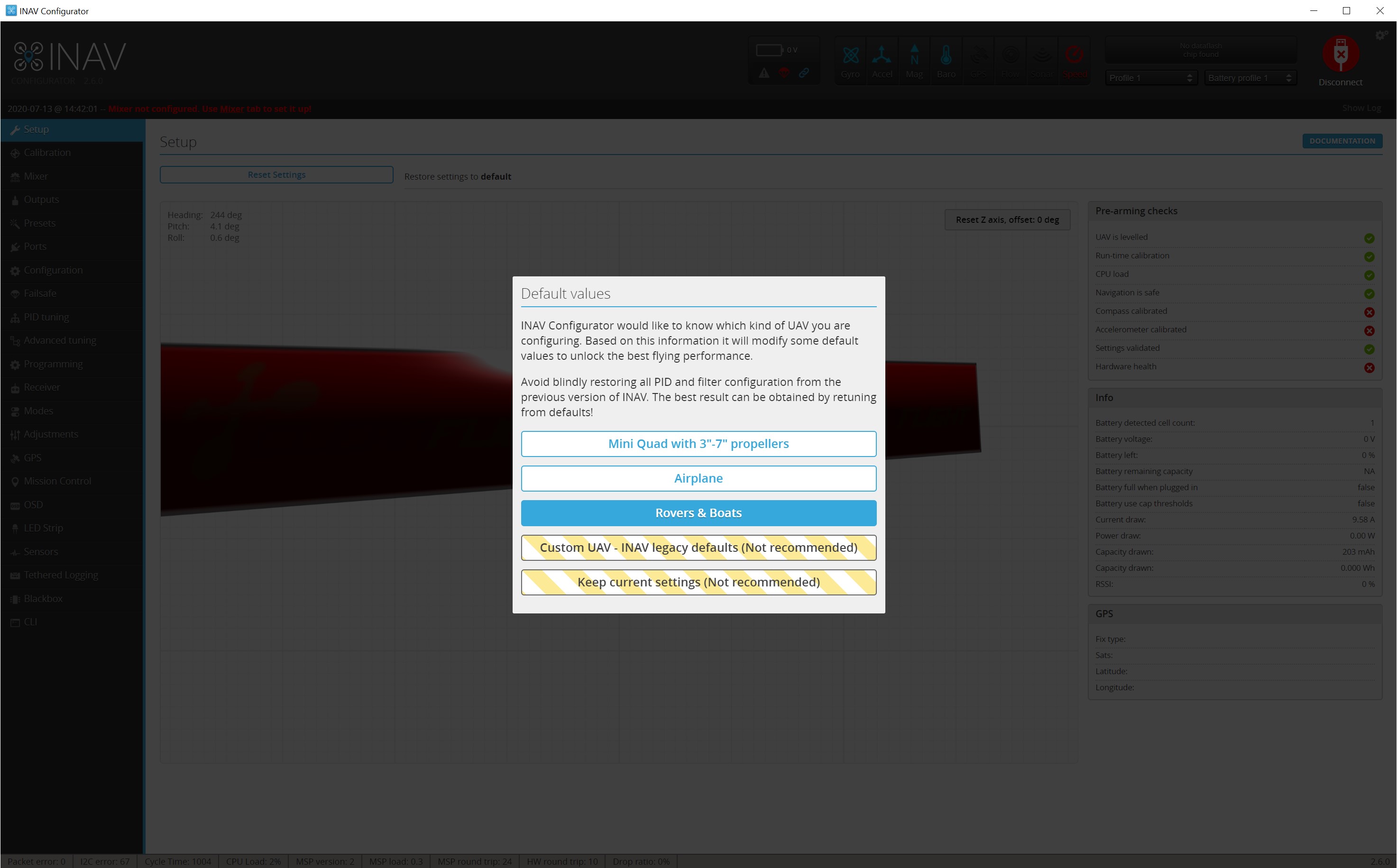The width and height of the screenshot is (1397, 868).
Task: Open the CLI tab
Action: [x=30, y=621]
